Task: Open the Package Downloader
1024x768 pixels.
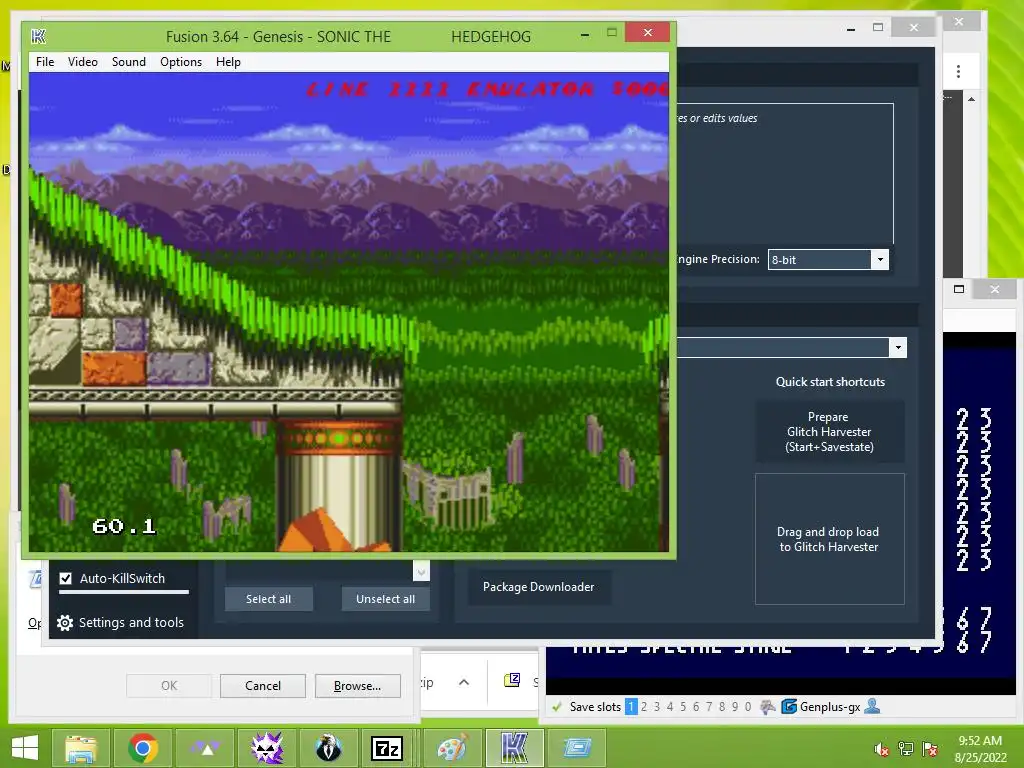Action: click(539, 587)
